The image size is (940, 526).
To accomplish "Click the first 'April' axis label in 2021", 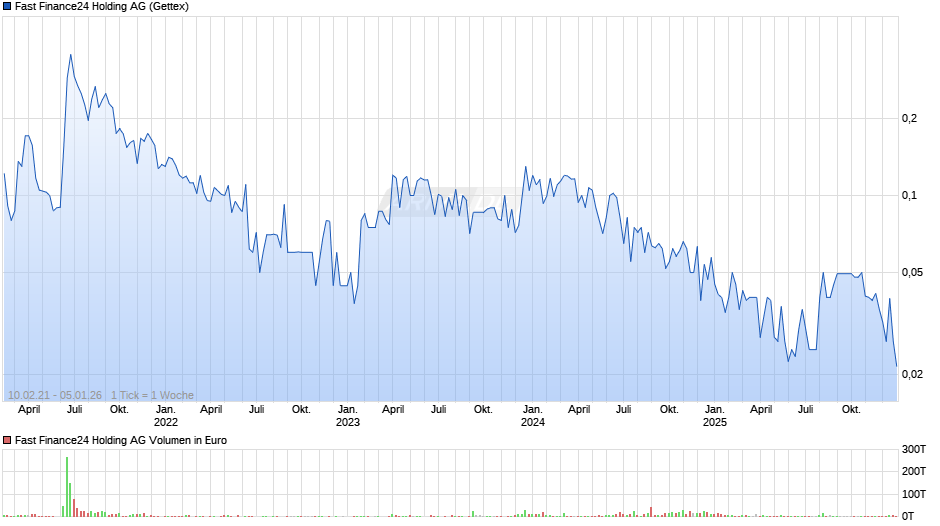I will point(29,410).
